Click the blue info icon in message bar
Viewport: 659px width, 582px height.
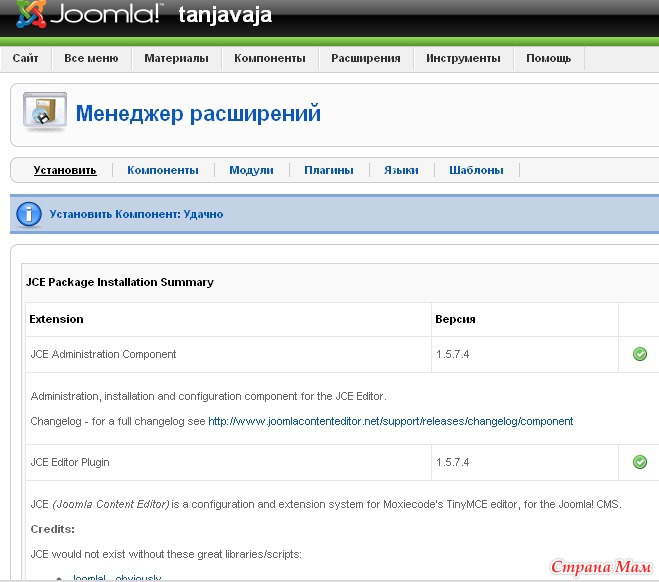pyautogui.click(x=29, y=214)
